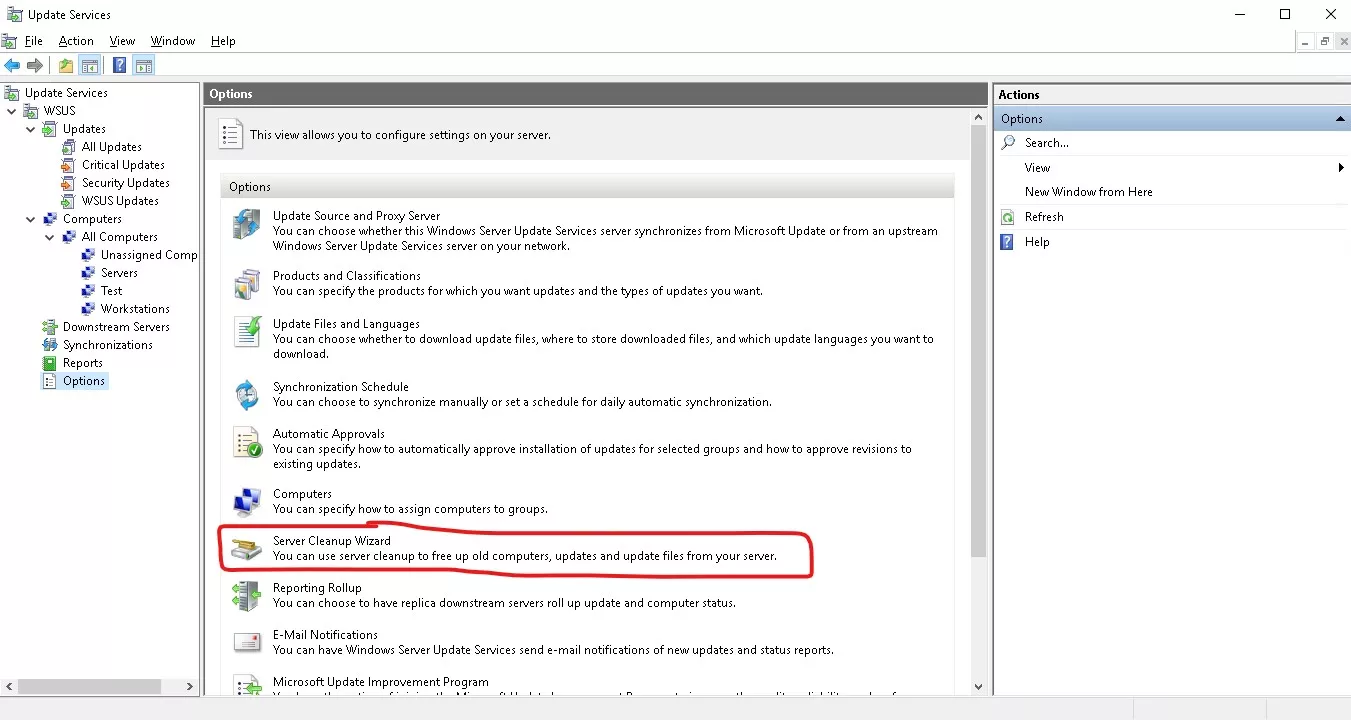The image size is (1351, 720).
Task: Click Refresh label in Actions pane
Action: [x=1044, y=217]
